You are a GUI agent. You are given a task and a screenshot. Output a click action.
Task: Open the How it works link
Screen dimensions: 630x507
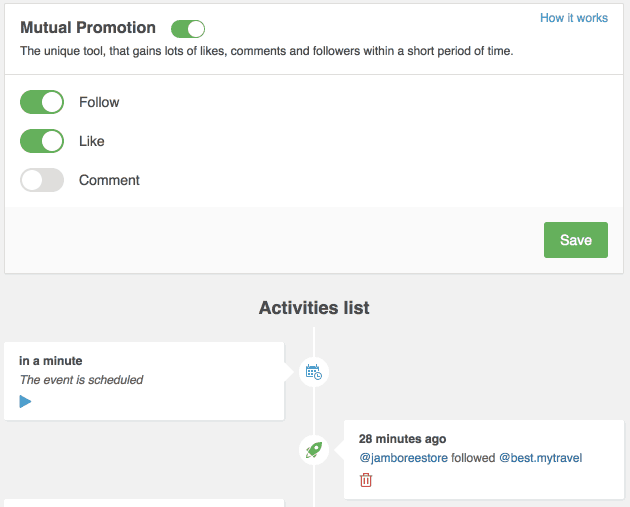(x=573, y=18)
